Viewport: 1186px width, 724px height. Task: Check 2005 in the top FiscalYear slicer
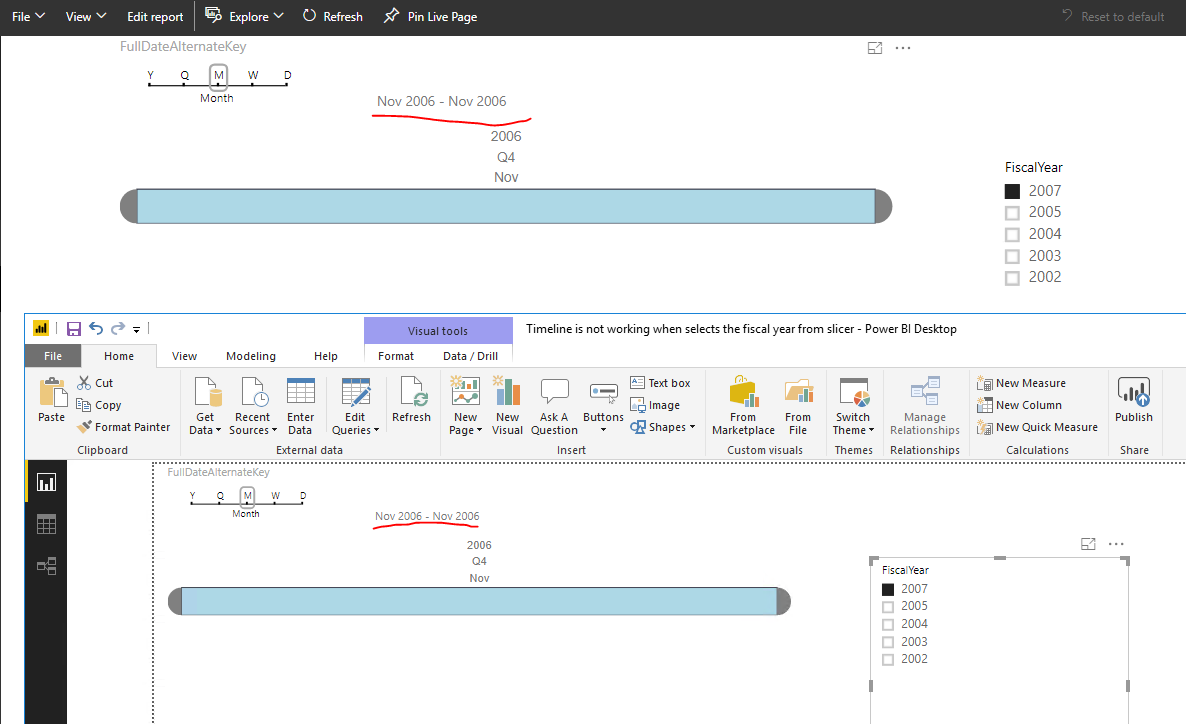tap(1012, 213)
